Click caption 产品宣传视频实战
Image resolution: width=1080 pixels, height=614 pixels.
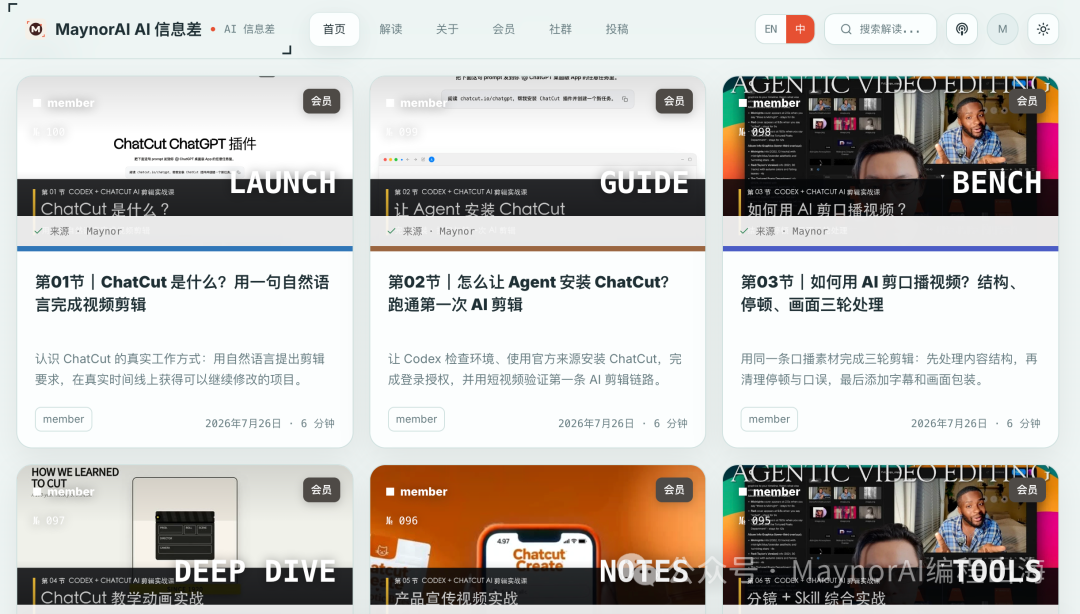click(x=456, y=597)
